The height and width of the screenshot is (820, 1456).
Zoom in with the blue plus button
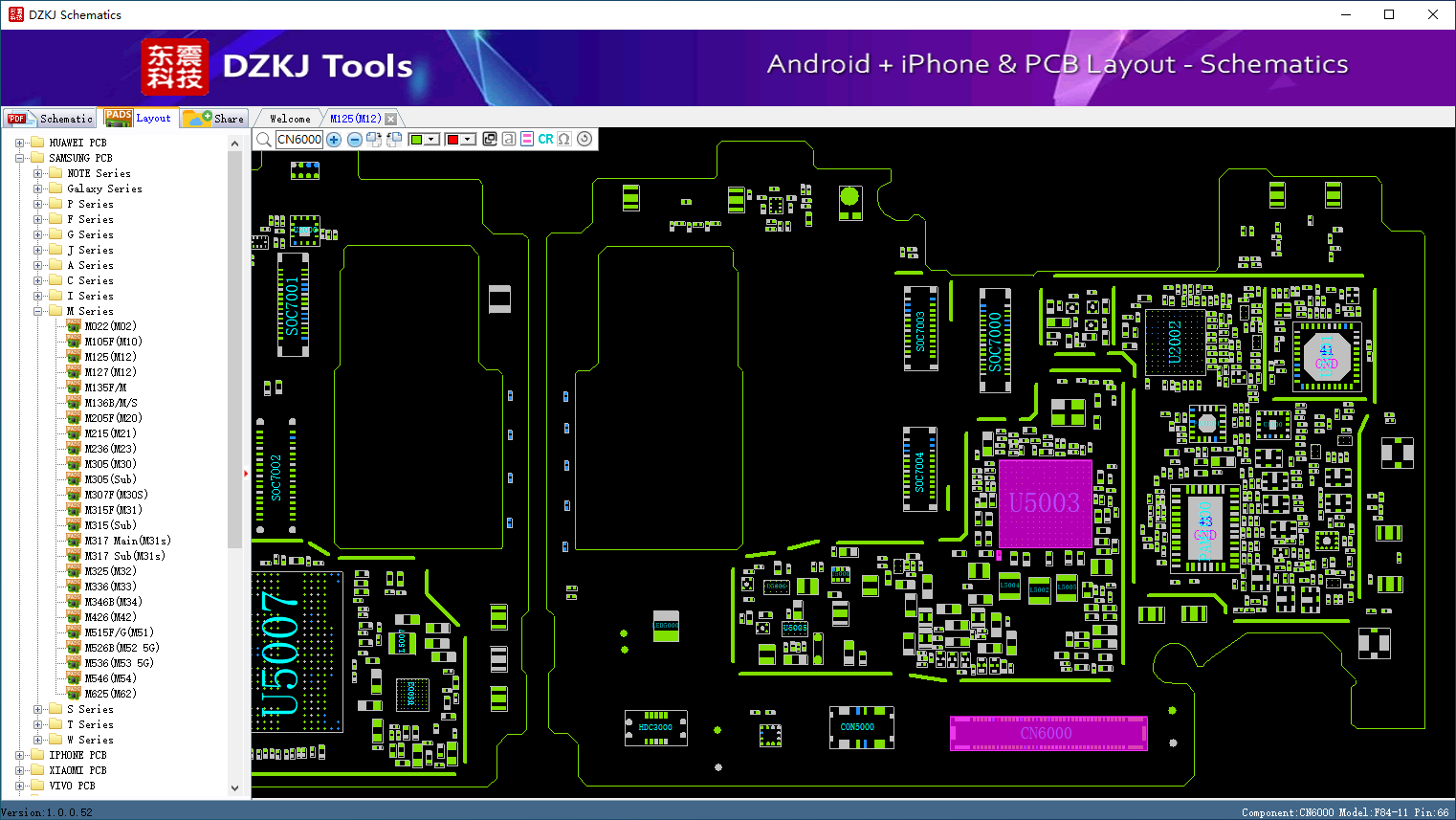[x=334, y=140]
